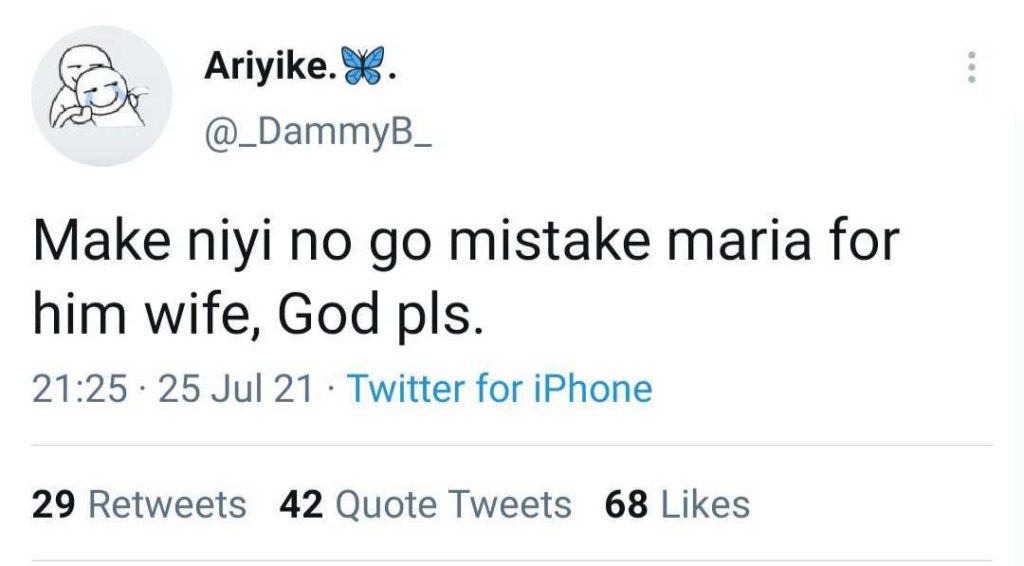Screen dimensions: 1024x566
Task: Open the @_DammyB_ handle
Action: pyautogui.click(x=318, y=133)
